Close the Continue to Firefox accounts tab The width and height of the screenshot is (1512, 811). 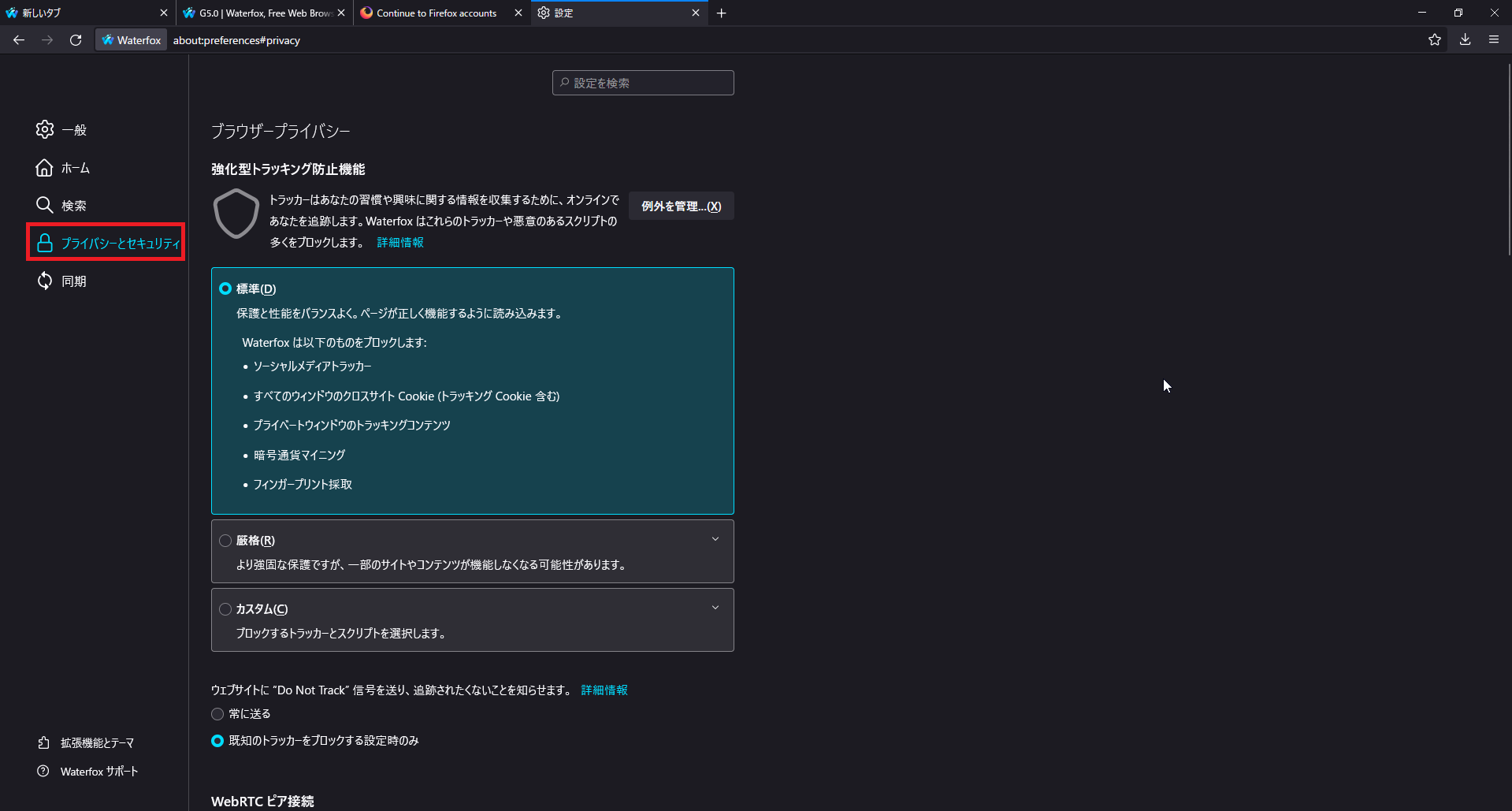coord(518,13)
